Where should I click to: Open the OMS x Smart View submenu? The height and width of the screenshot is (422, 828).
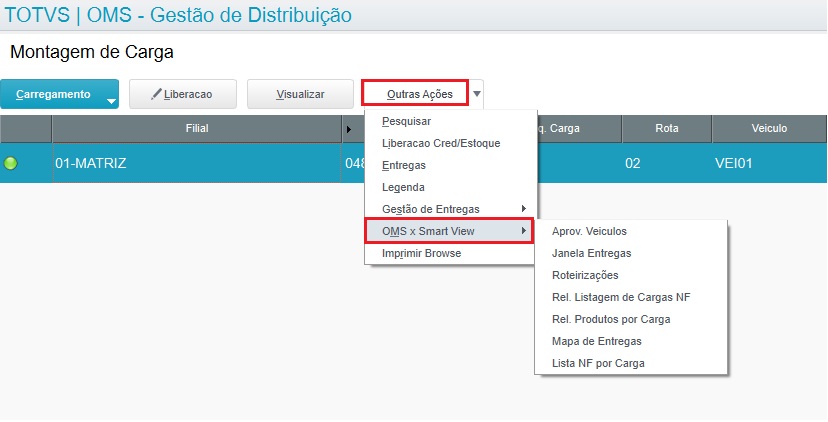(449, 231)
